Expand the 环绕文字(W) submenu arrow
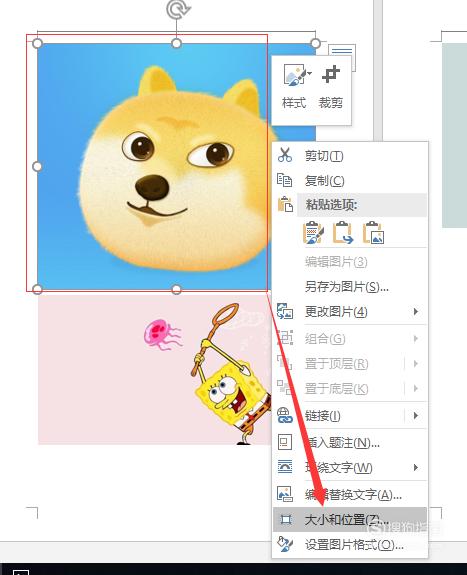The image size is (467, 575). 416,468
